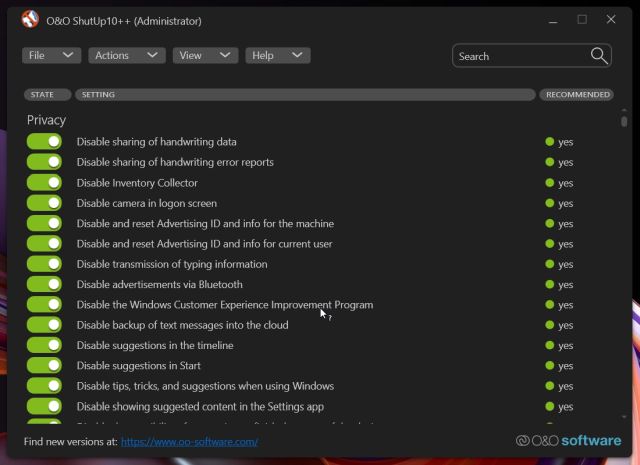Toggle suggested content in Settings app switch
Screen dimensions: 640x465
click(x=44, y=406)
